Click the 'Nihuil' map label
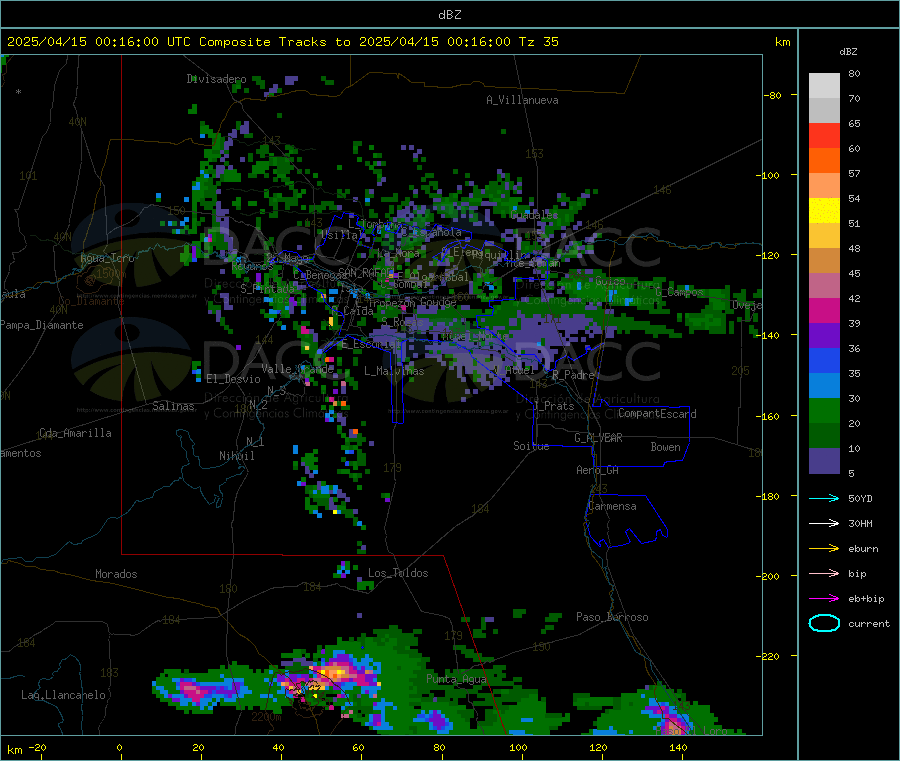 pyautogui.click(x=236, y=456)
